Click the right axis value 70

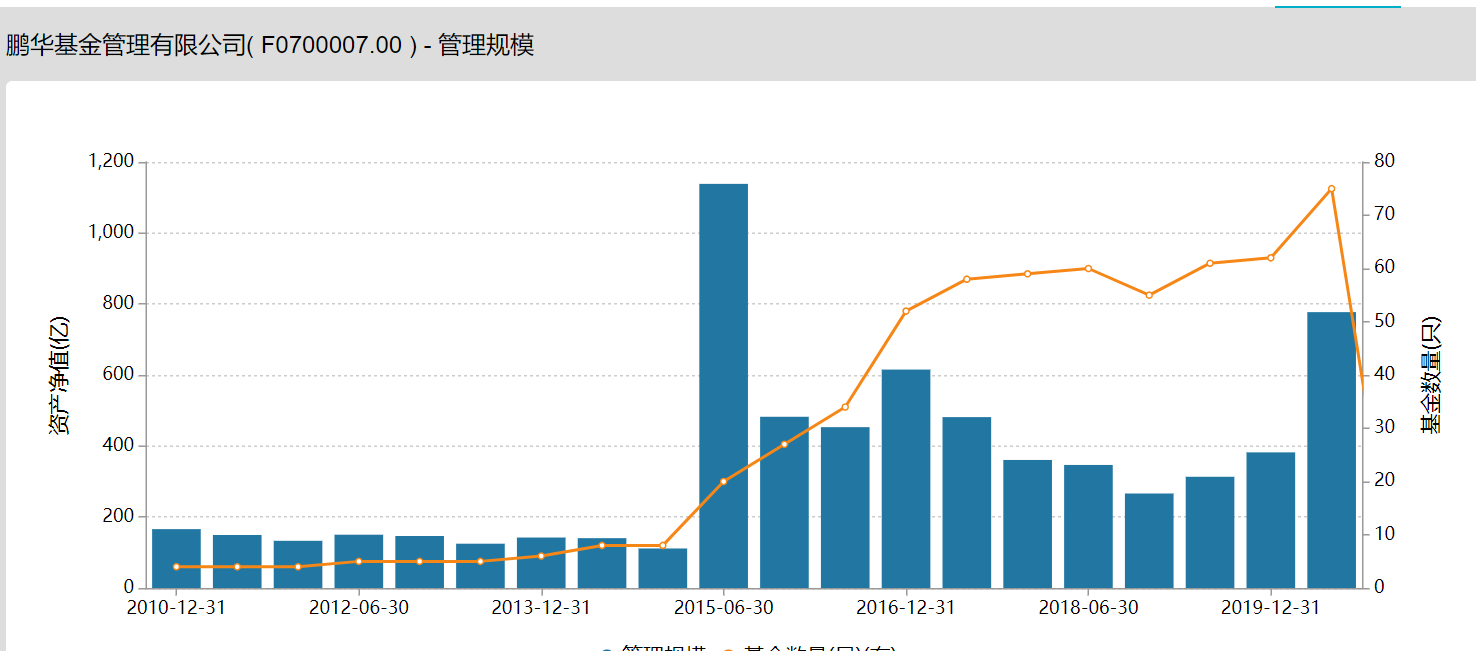[1384, 214]
